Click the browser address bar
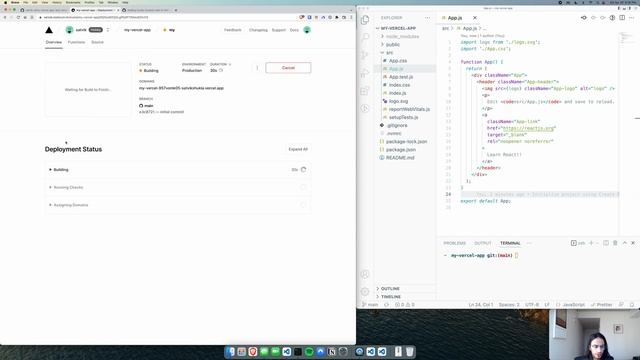 pos(167,17)
